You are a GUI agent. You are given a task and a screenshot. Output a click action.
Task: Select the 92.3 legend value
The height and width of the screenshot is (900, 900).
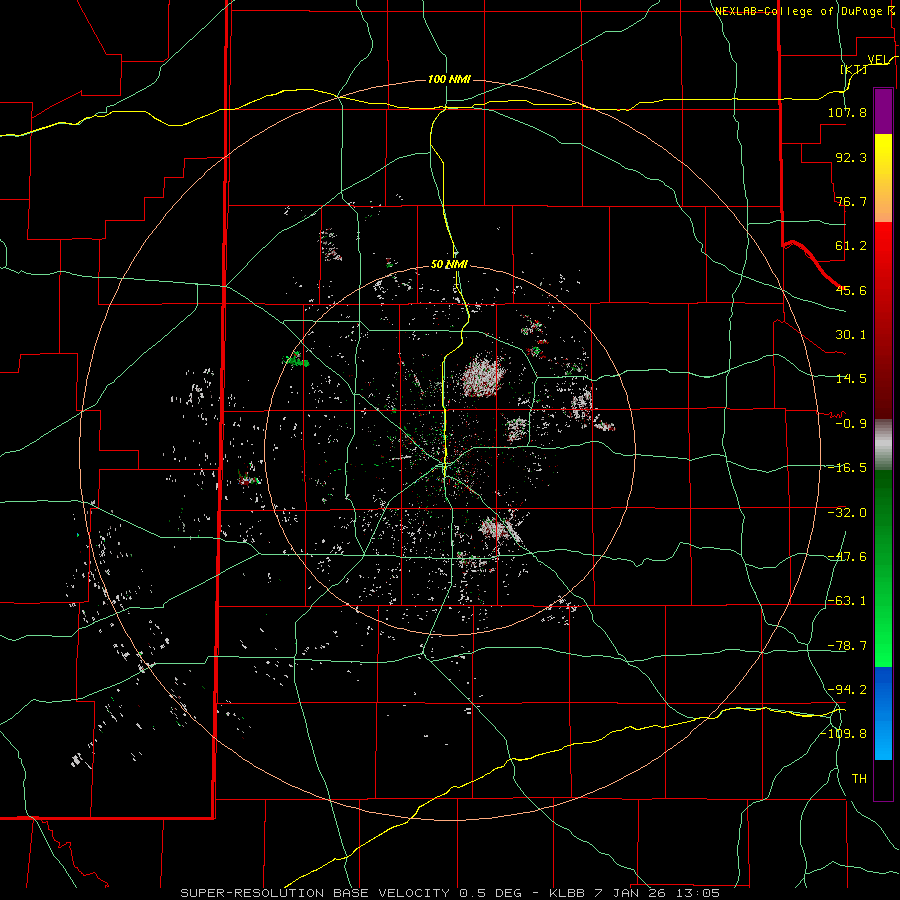pos(851,157)
